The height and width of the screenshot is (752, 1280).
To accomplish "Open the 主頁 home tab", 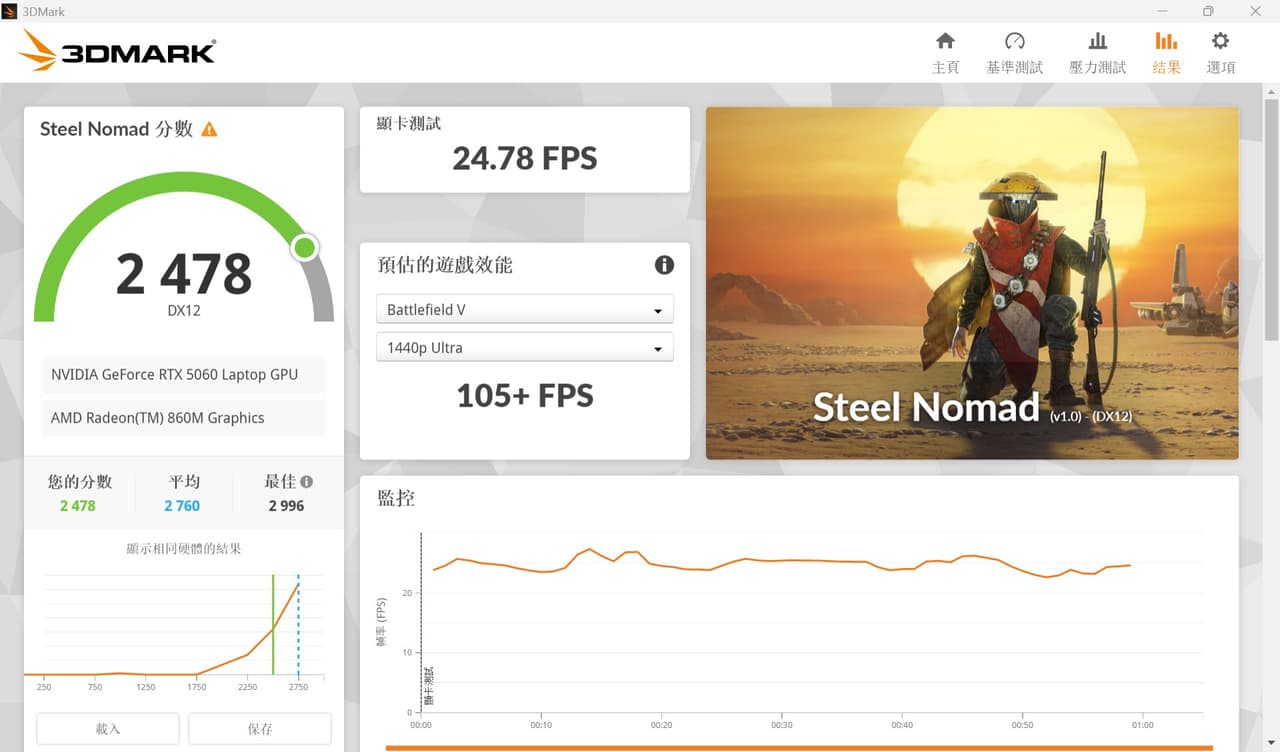I will (x=945, y=53).
